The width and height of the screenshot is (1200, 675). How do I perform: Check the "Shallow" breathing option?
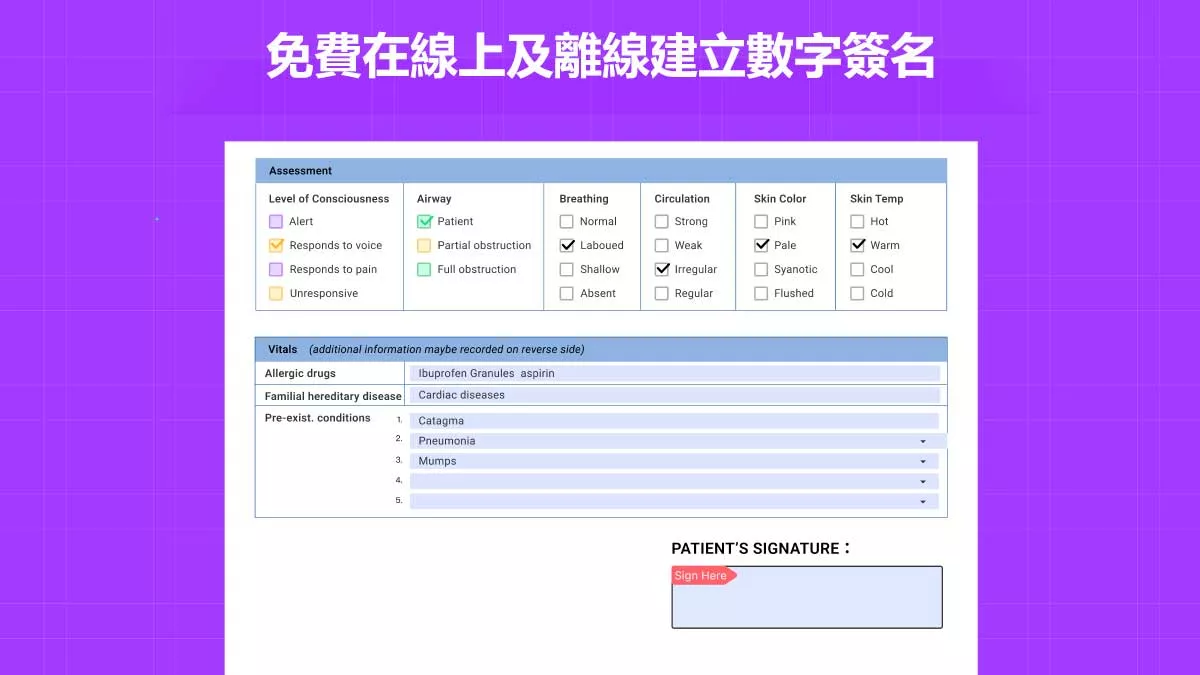coord(565,269)
